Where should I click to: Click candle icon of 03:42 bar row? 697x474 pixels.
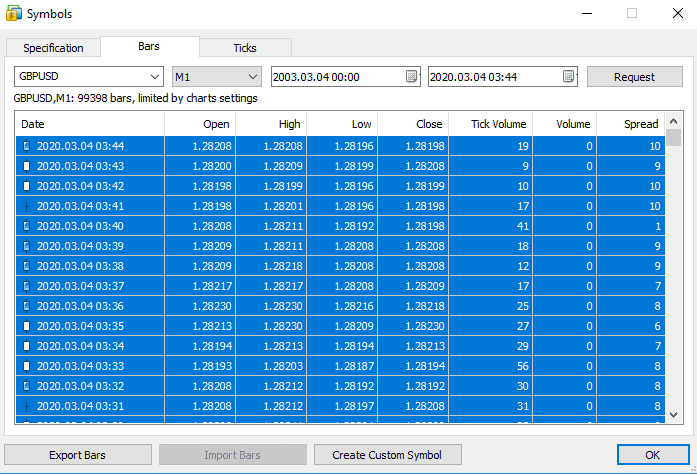pyautogui.click(x=26, y=186)
